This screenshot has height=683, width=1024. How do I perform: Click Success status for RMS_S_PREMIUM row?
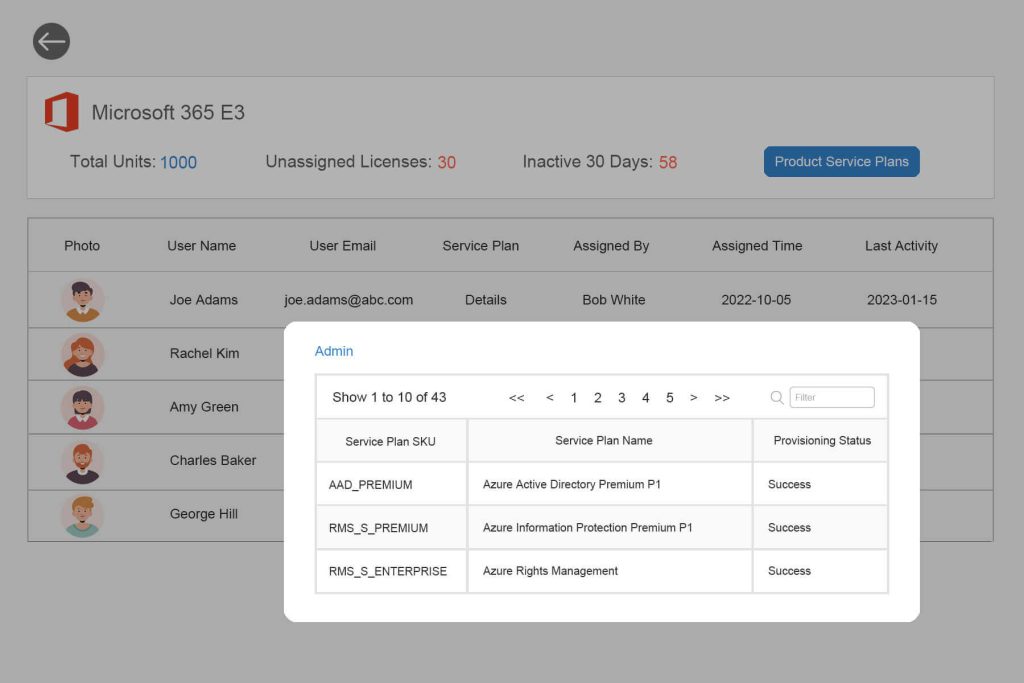[789, 528]
